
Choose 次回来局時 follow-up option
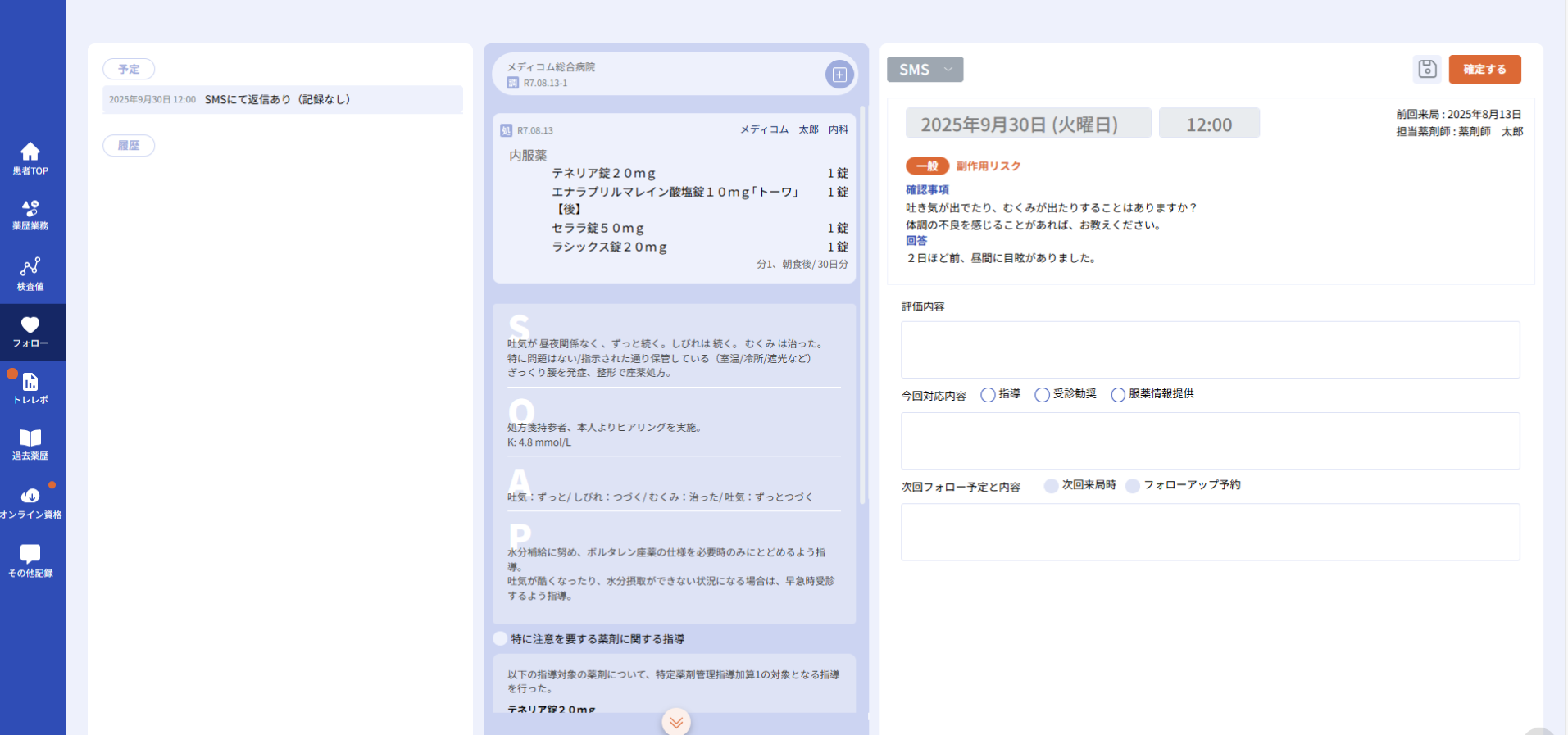point(1051,486)
